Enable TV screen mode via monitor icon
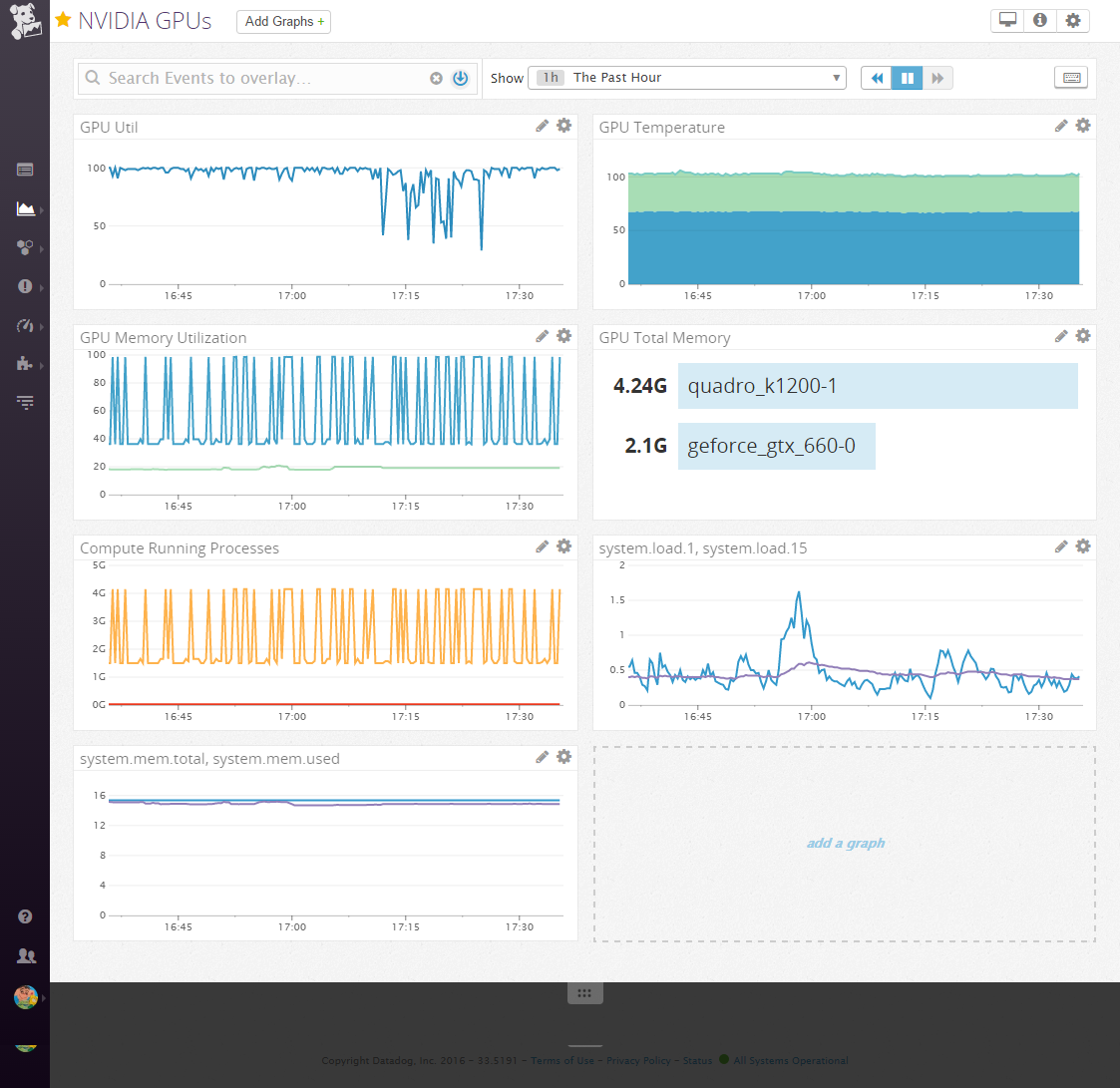Image resolution: width=1120 pixels, height=1088 pixels. point(1006,20)
